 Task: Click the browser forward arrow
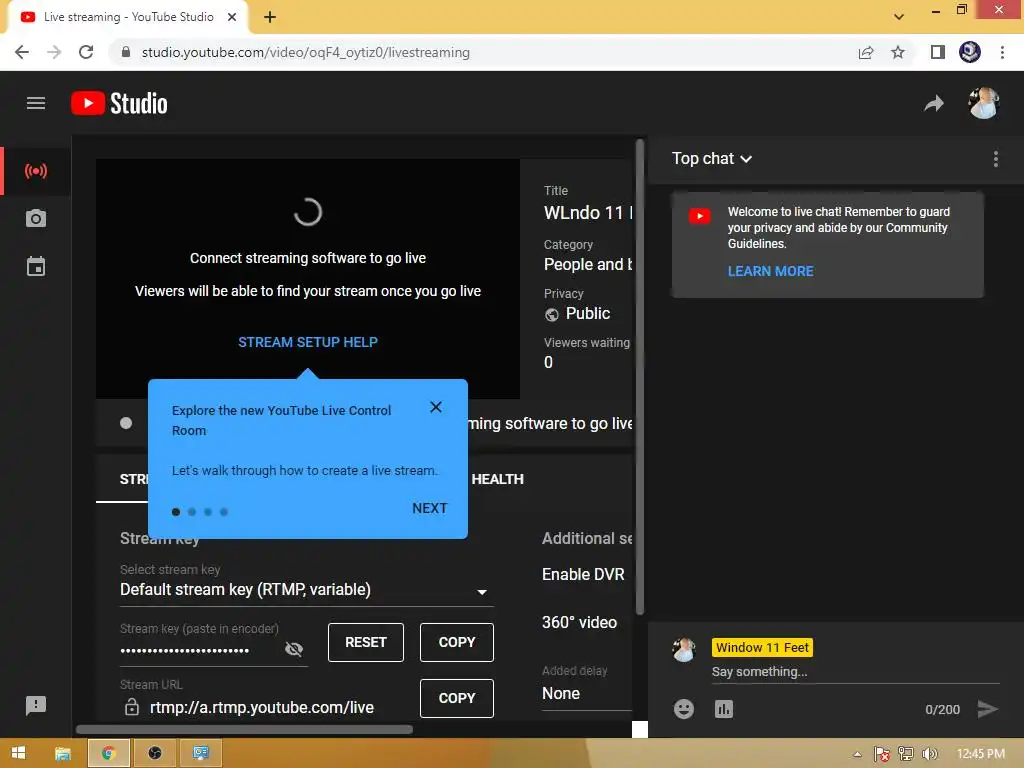pos(54,52)
